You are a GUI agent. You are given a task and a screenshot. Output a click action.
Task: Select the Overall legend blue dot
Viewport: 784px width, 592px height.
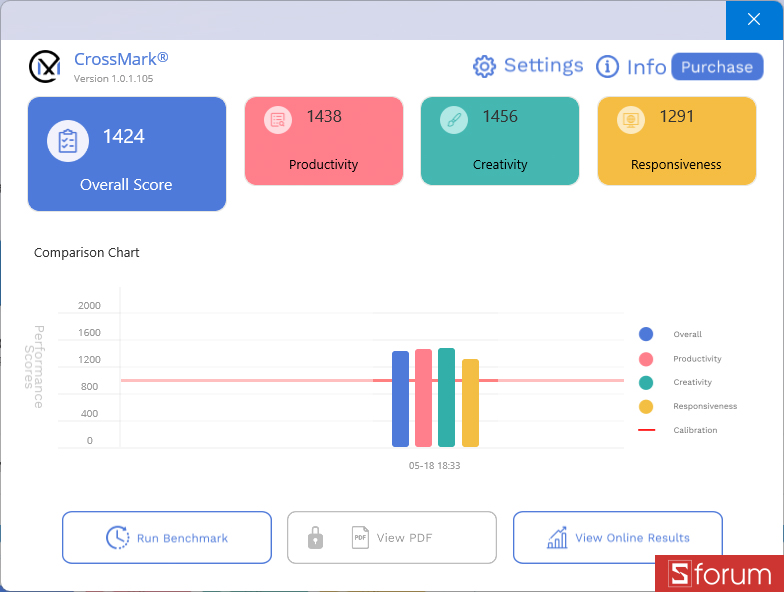tap(646, 334)
